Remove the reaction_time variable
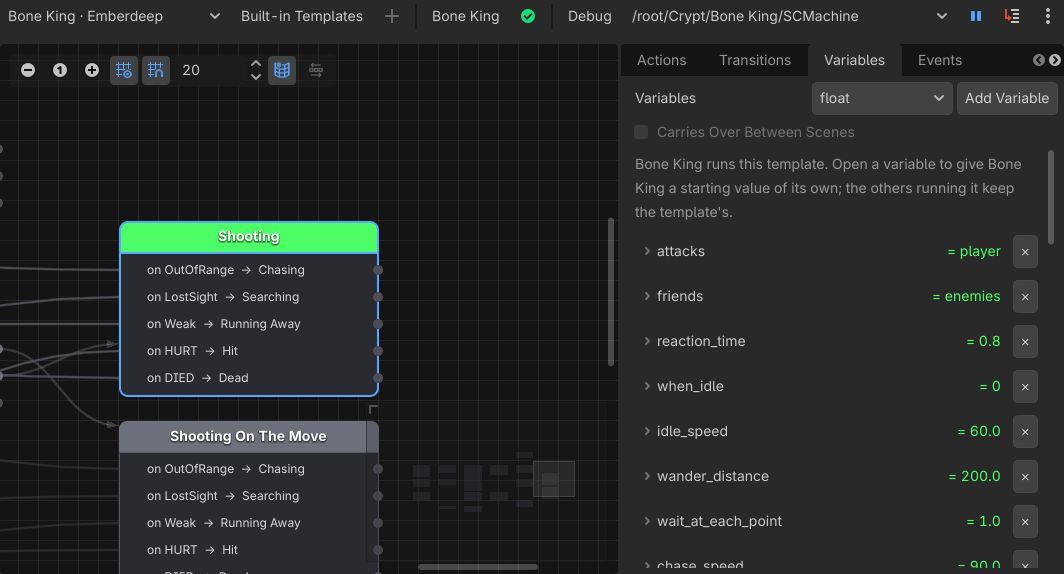1064x574 pixels. [1025, 342]
